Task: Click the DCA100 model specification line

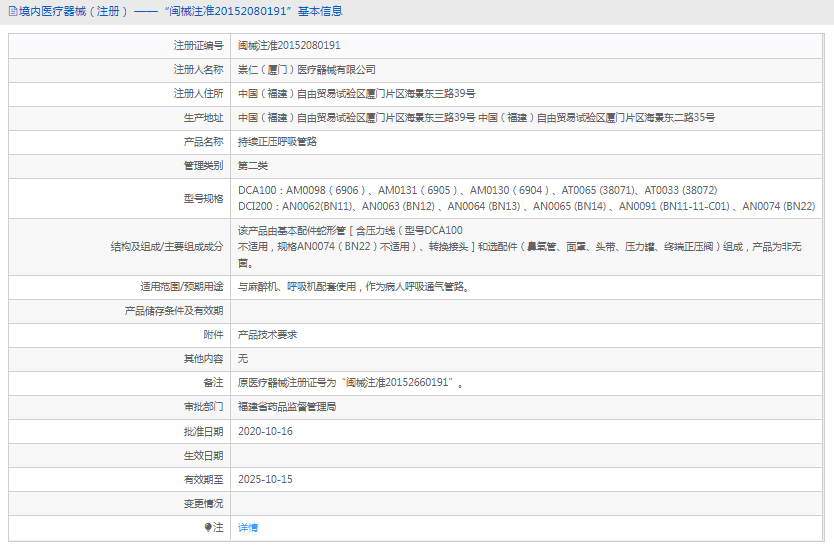Action: point(477,190)
